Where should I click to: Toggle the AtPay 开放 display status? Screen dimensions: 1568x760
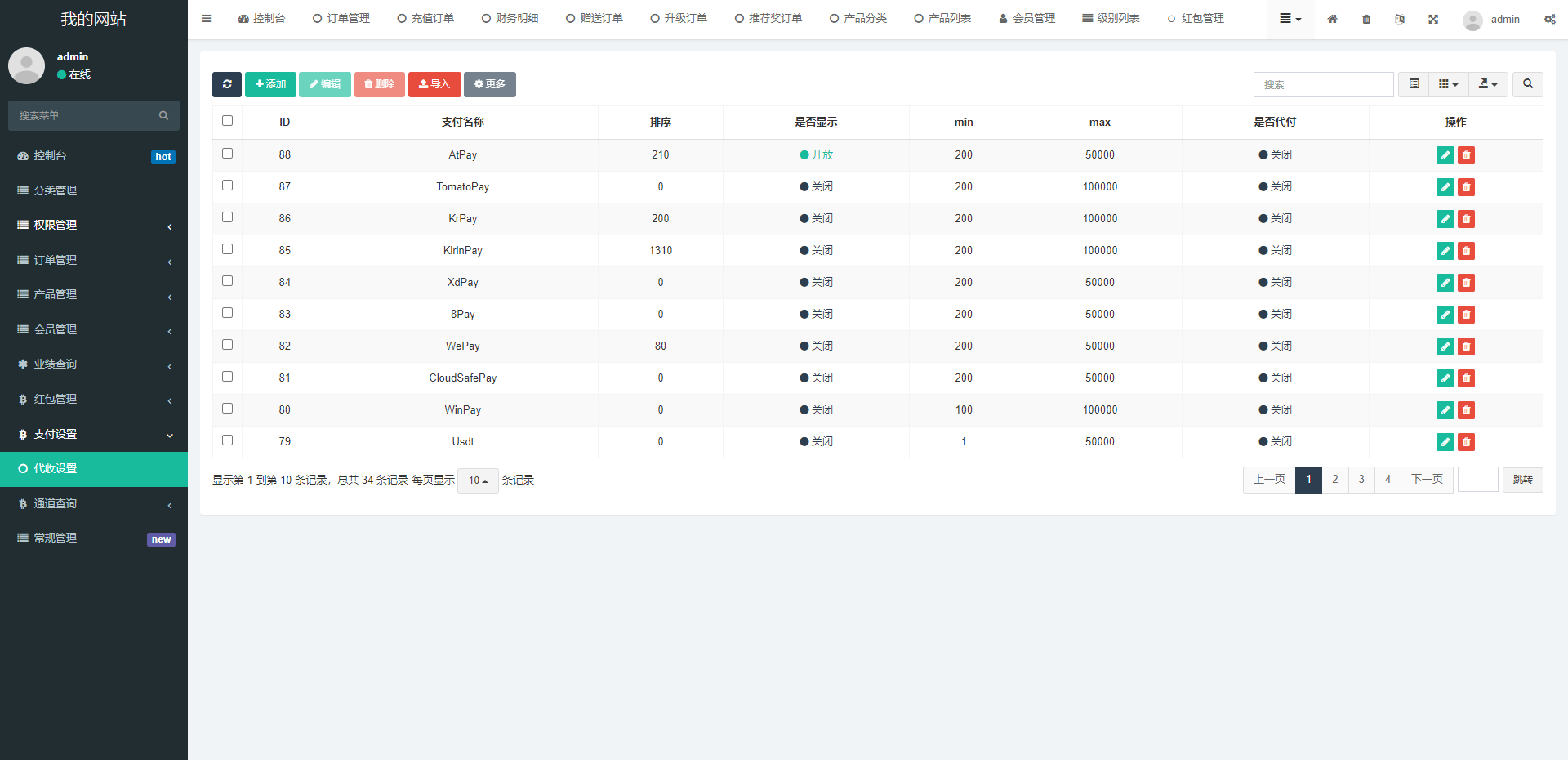pos(816,154)
